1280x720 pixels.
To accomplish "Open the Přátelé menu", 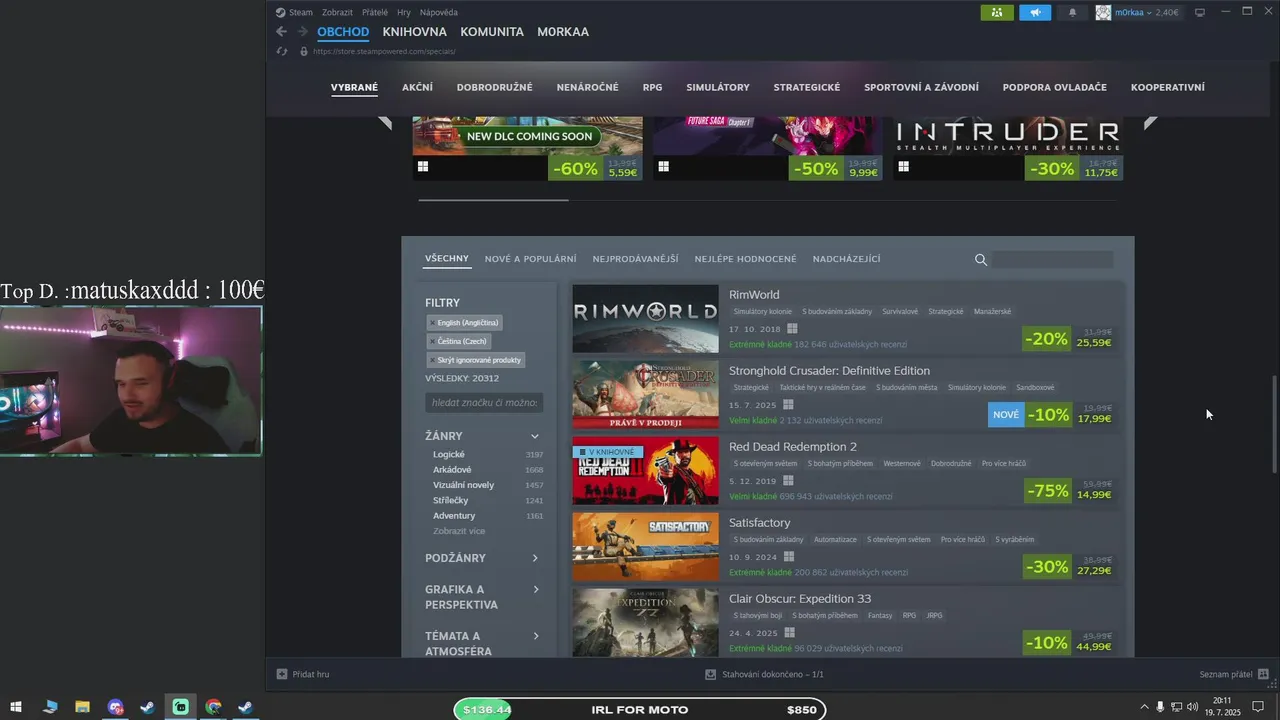I will (x=375, y=12).
